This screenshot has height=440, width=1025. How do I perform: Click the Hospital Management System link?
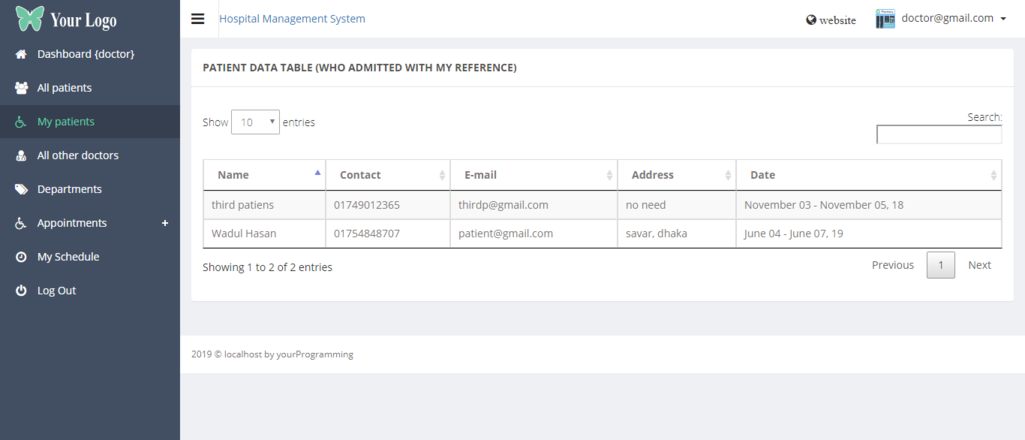[292, 19]
